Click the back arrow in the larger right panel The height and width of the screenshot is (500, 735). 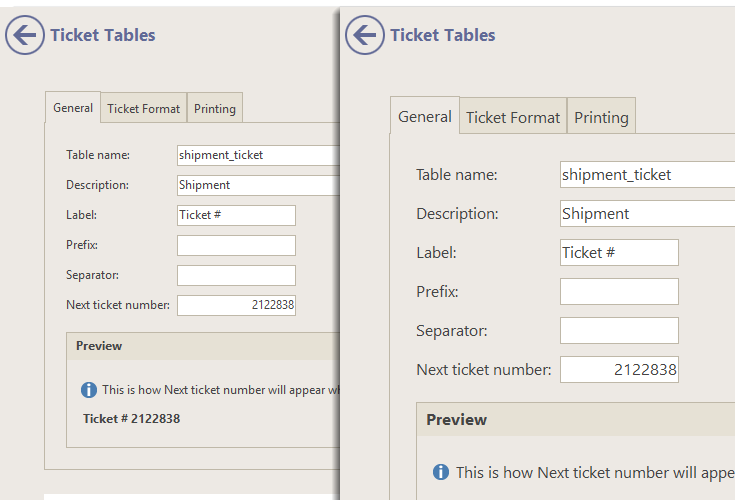365,35
